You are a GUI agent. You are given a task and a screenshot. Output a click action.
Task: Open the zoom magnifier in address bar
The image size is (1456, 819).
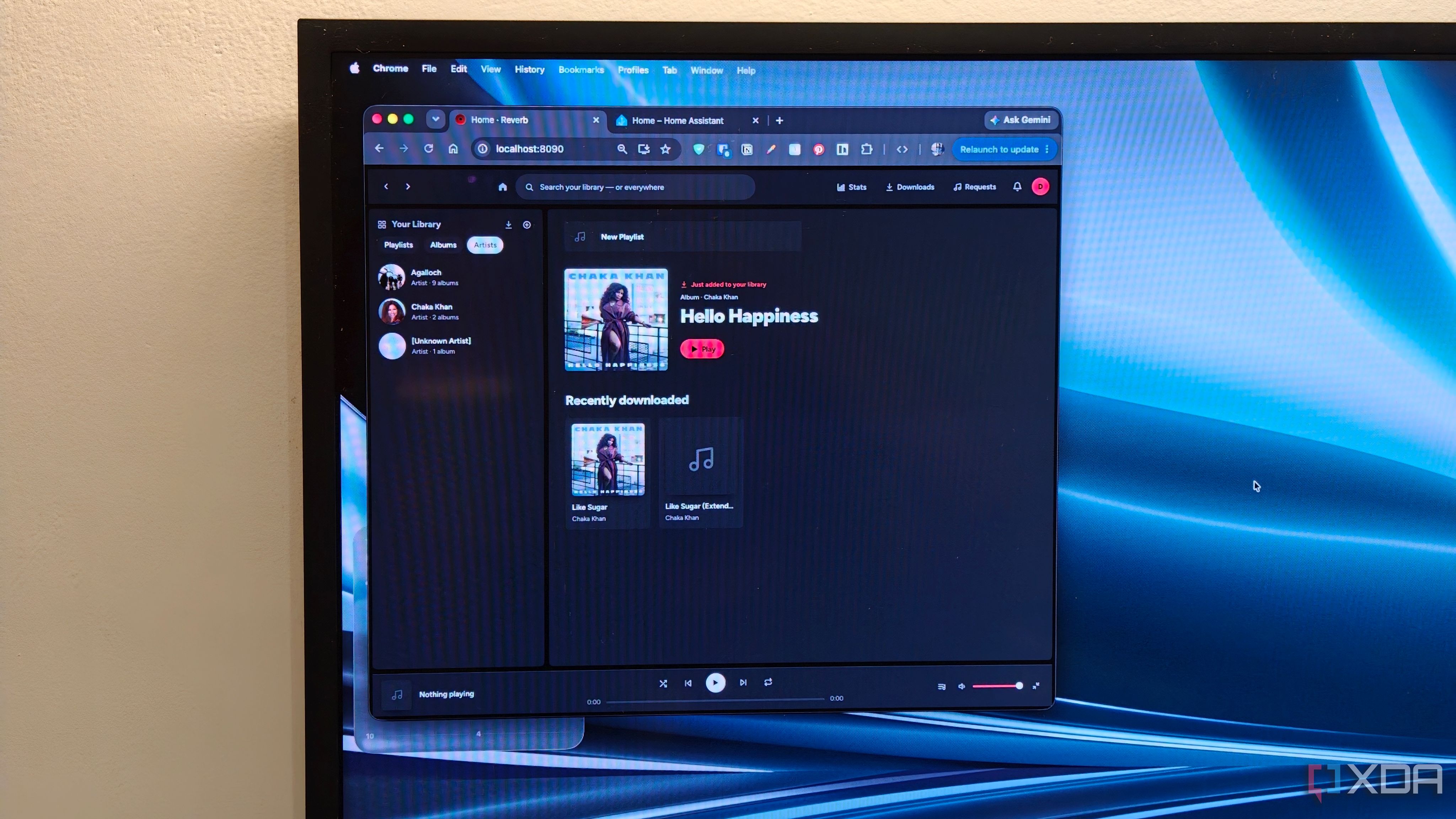coord(622,149)
